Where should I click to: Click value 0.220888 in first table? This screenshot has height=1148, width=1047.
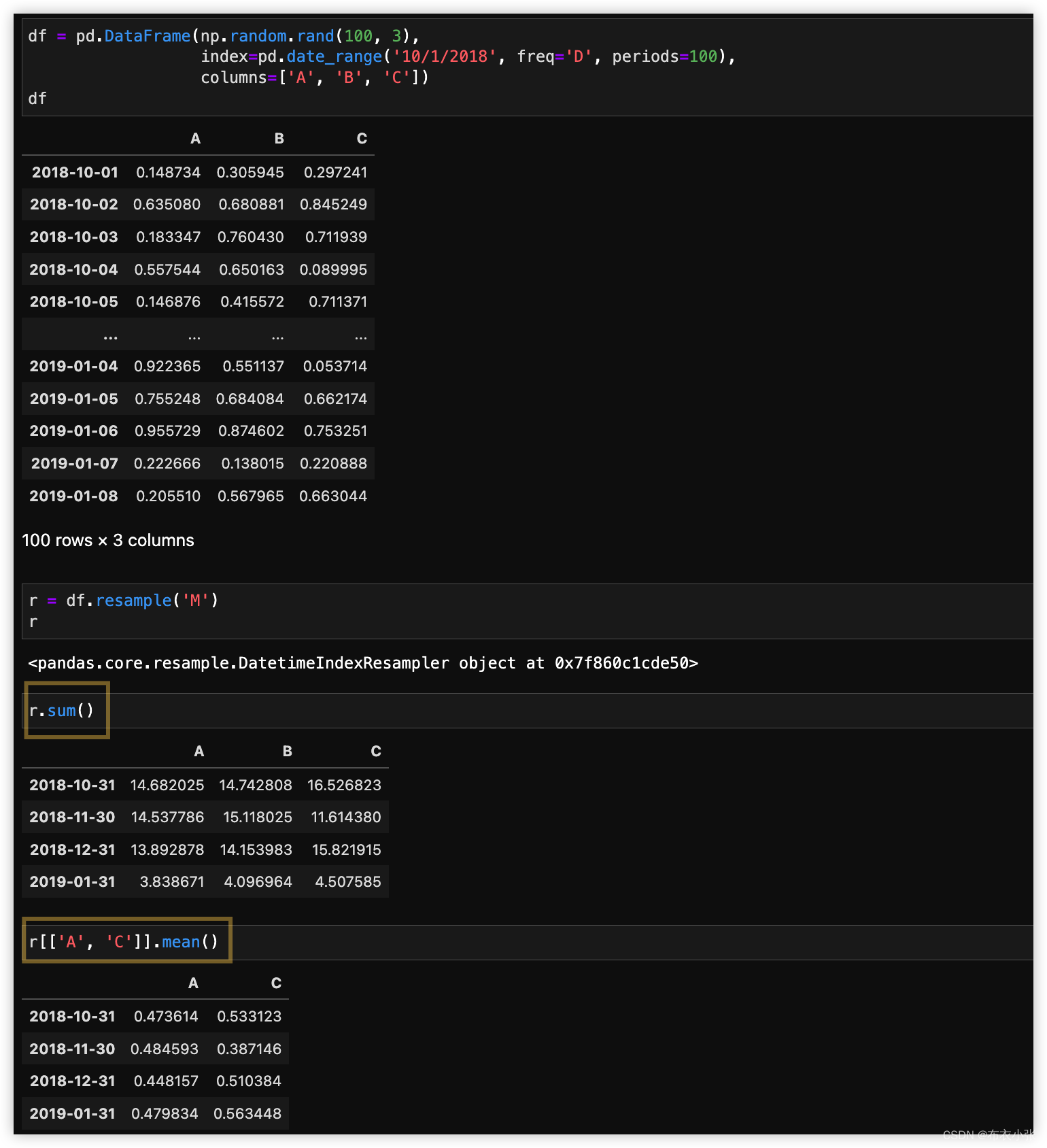click(x=334, y=464)
